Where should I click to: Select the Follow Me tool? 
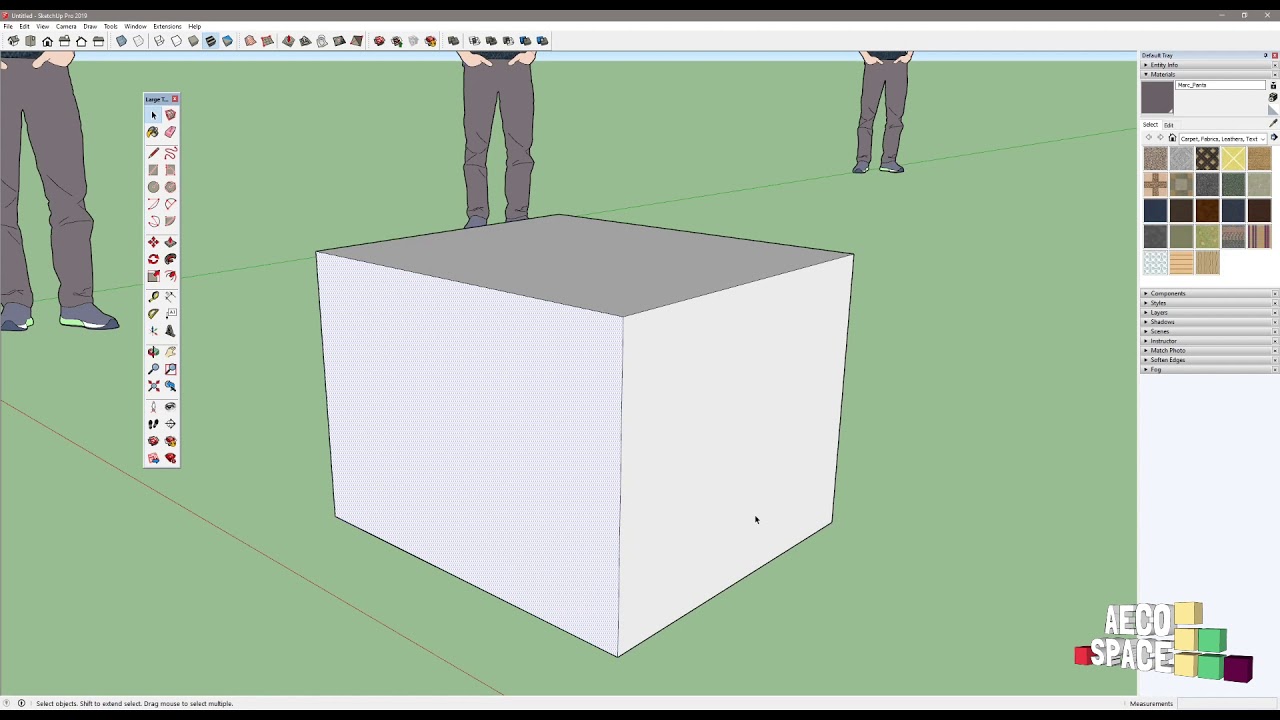click(170, 259)
